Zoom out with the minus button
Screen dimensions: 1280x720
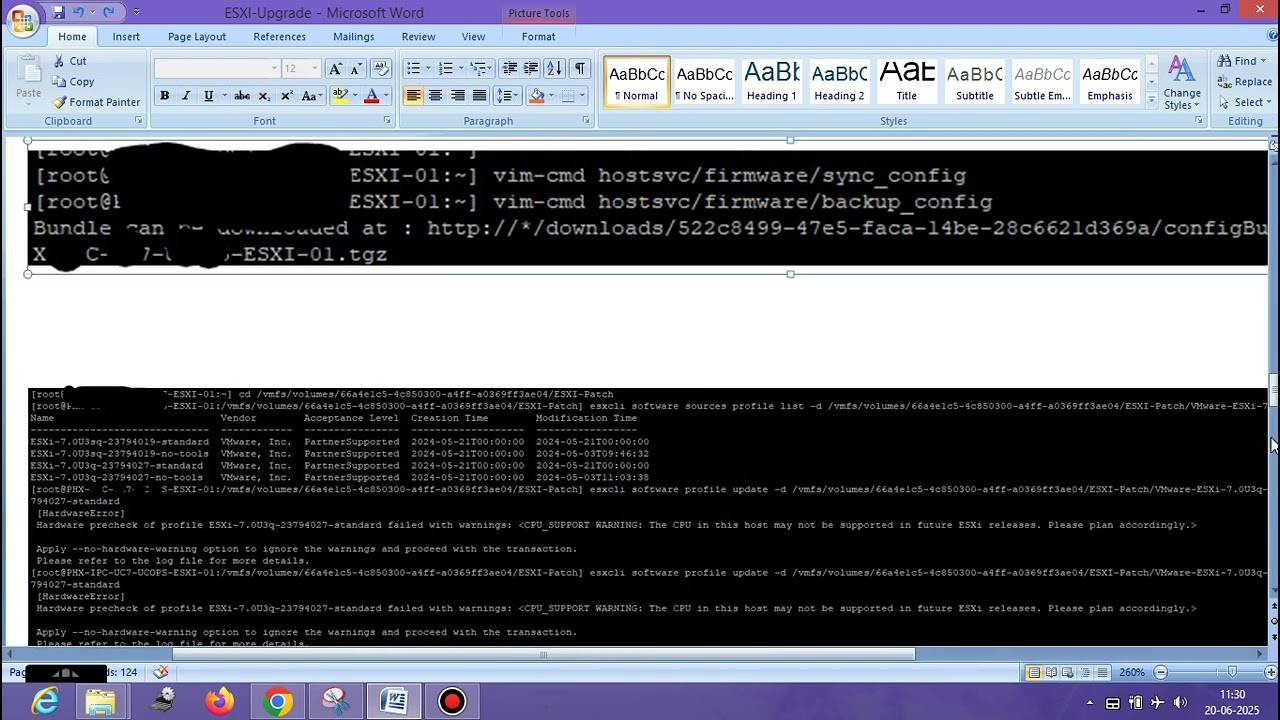coord(1160,673)
